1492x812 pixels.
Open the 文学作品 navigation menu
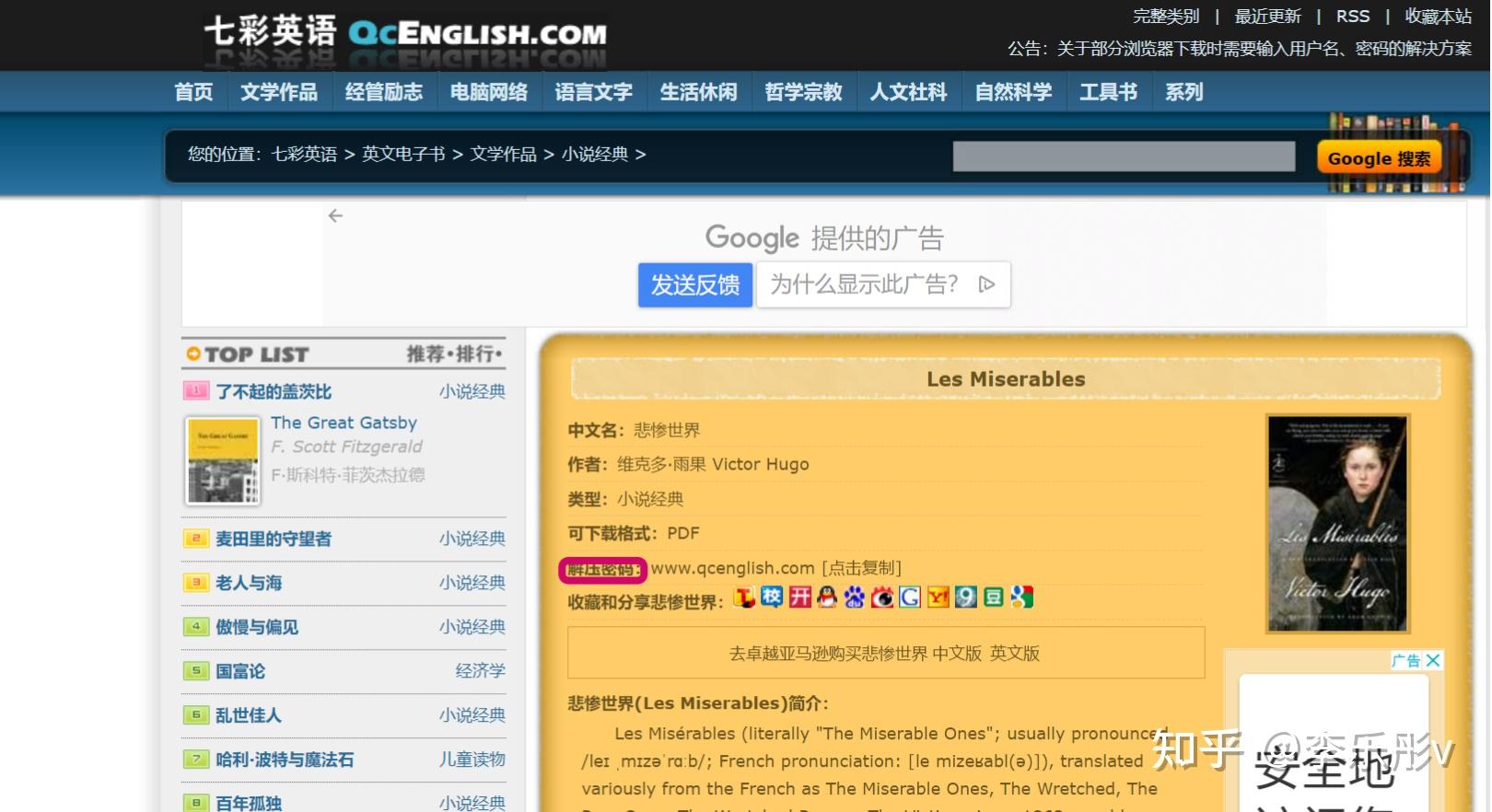coord(279,92)
